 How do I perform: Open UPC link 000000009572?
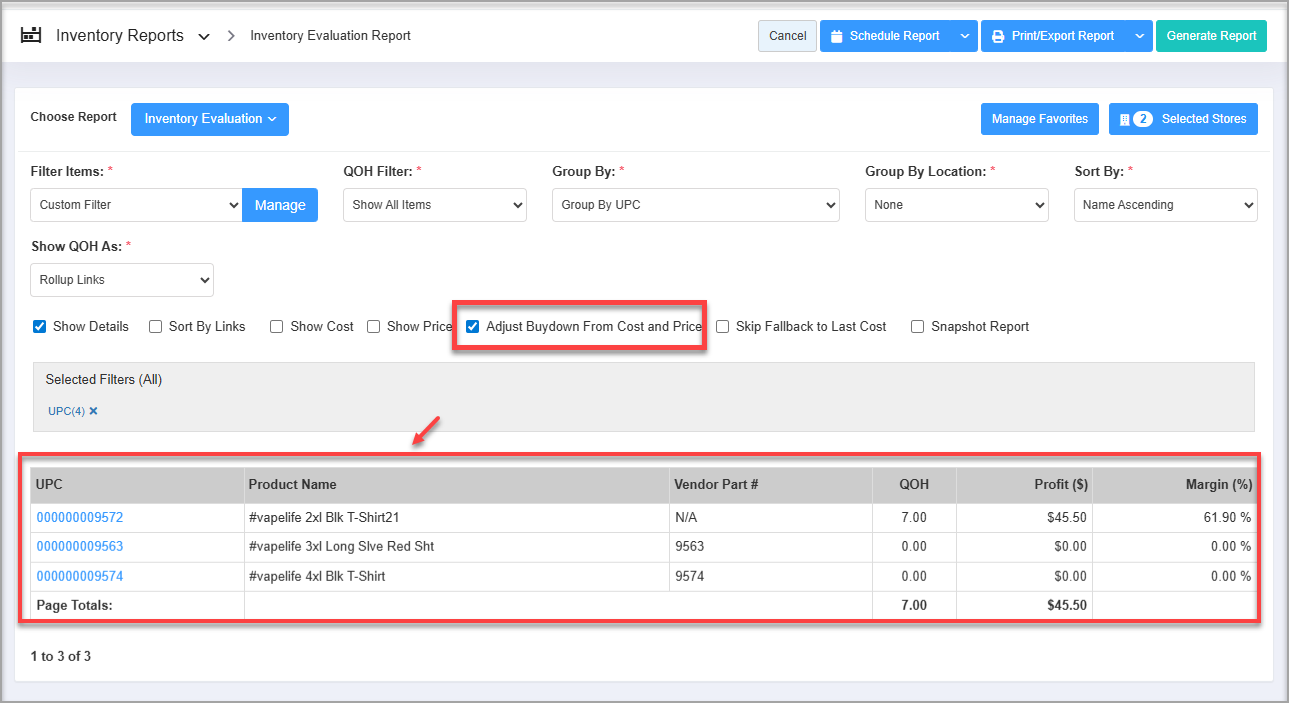point(80,517)
